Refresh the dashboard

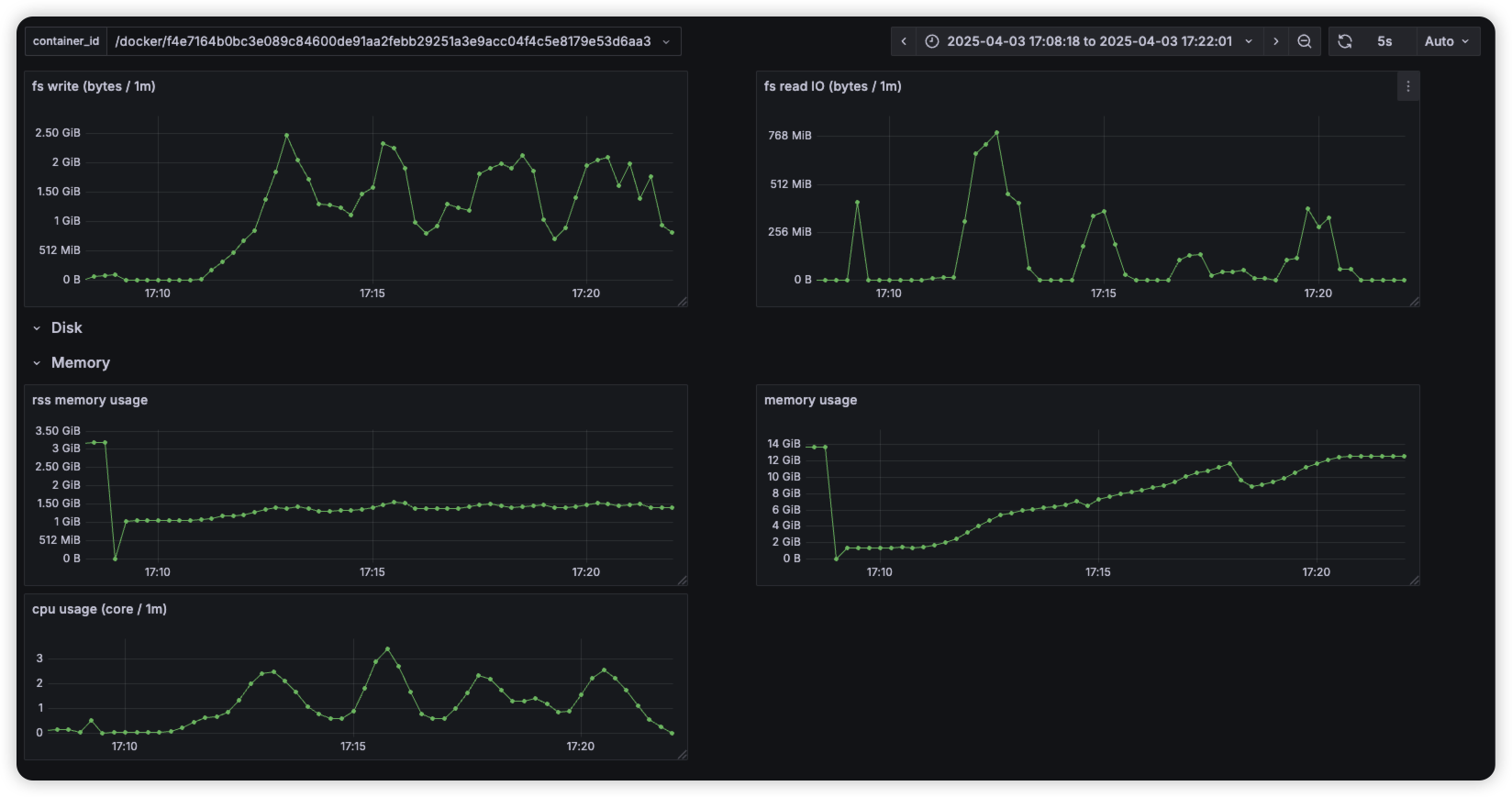[1345, 41]
